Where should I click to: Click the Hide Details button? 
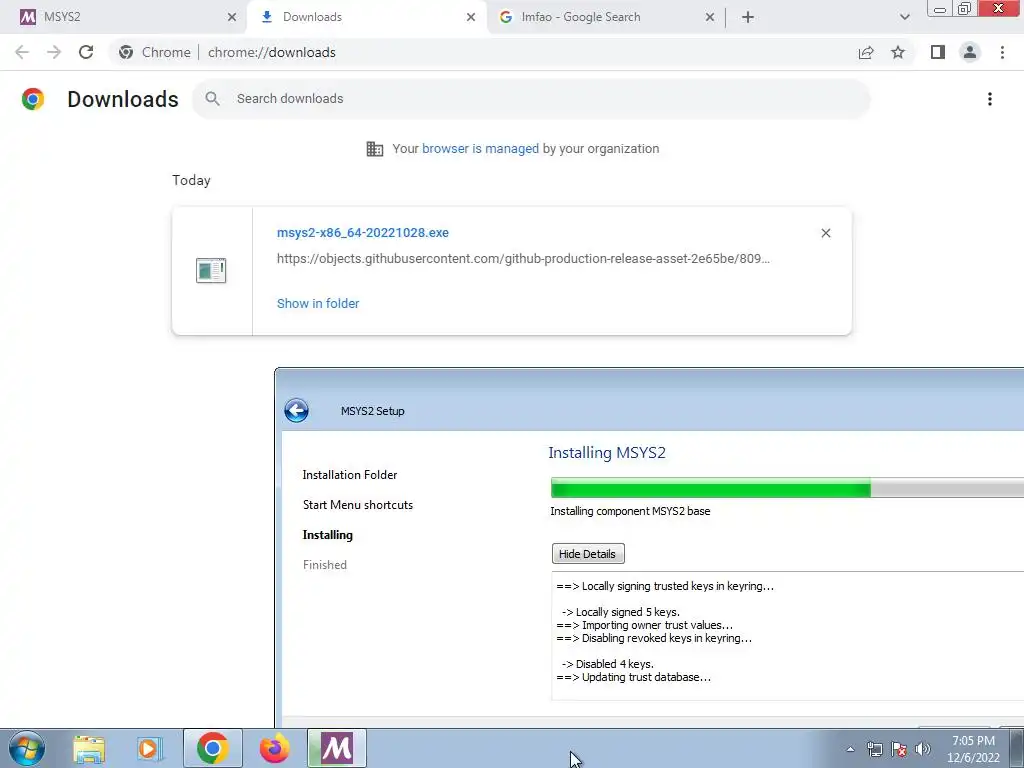pos(588,554)
